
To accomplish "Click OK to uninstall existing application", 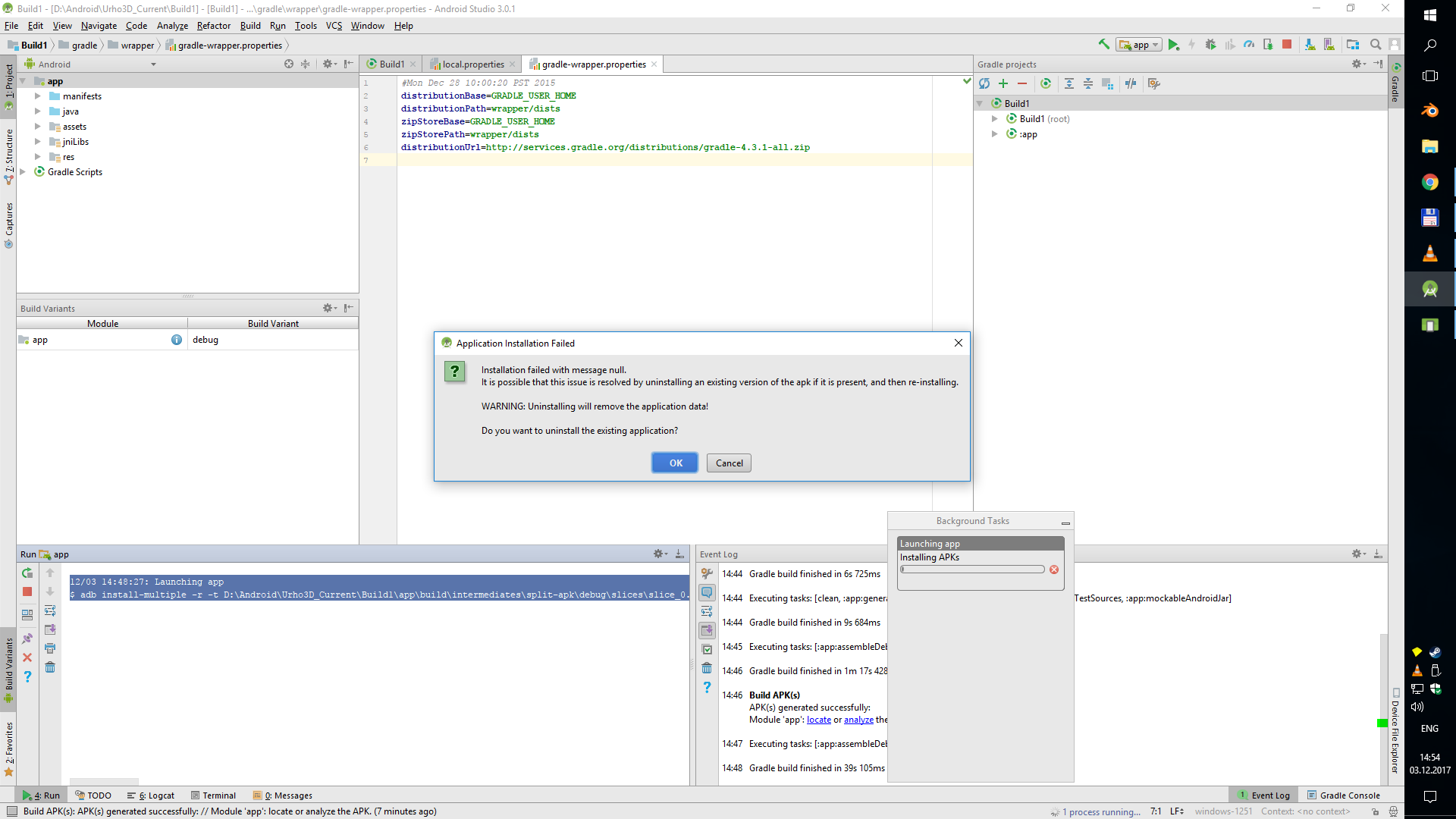I will pos(675,463).
